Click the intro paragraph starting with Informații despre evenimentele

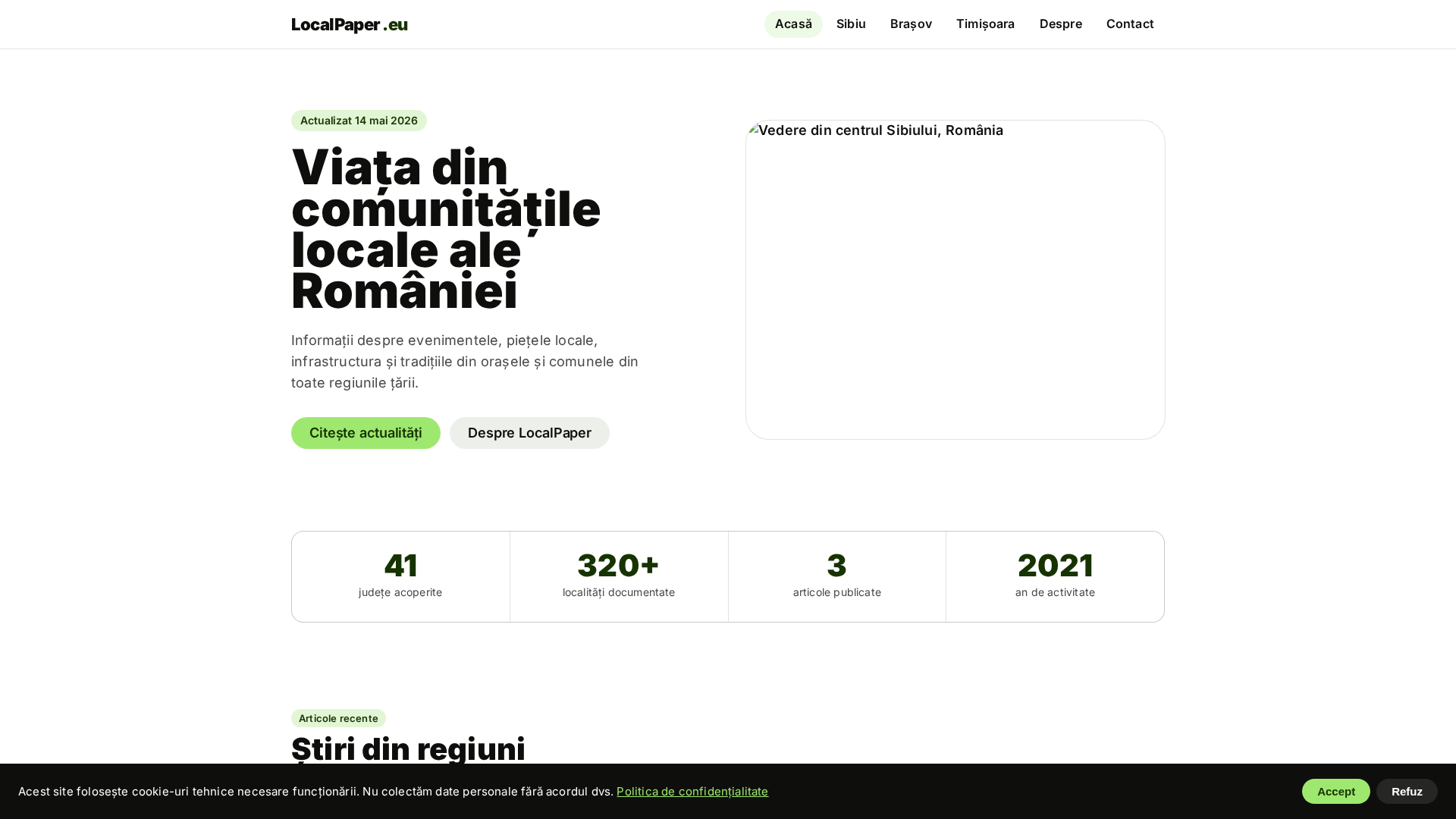[465, 362]
